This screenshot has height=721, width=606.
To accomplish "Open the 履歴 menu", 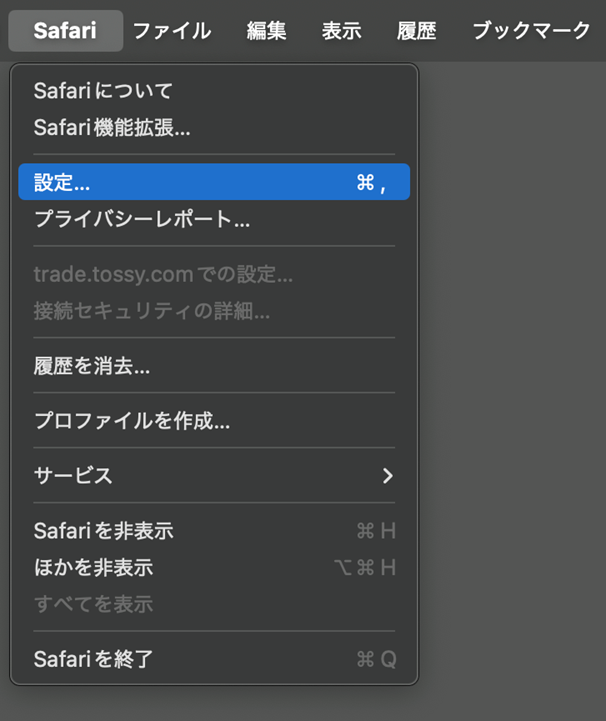I will (x=416, y=30).
